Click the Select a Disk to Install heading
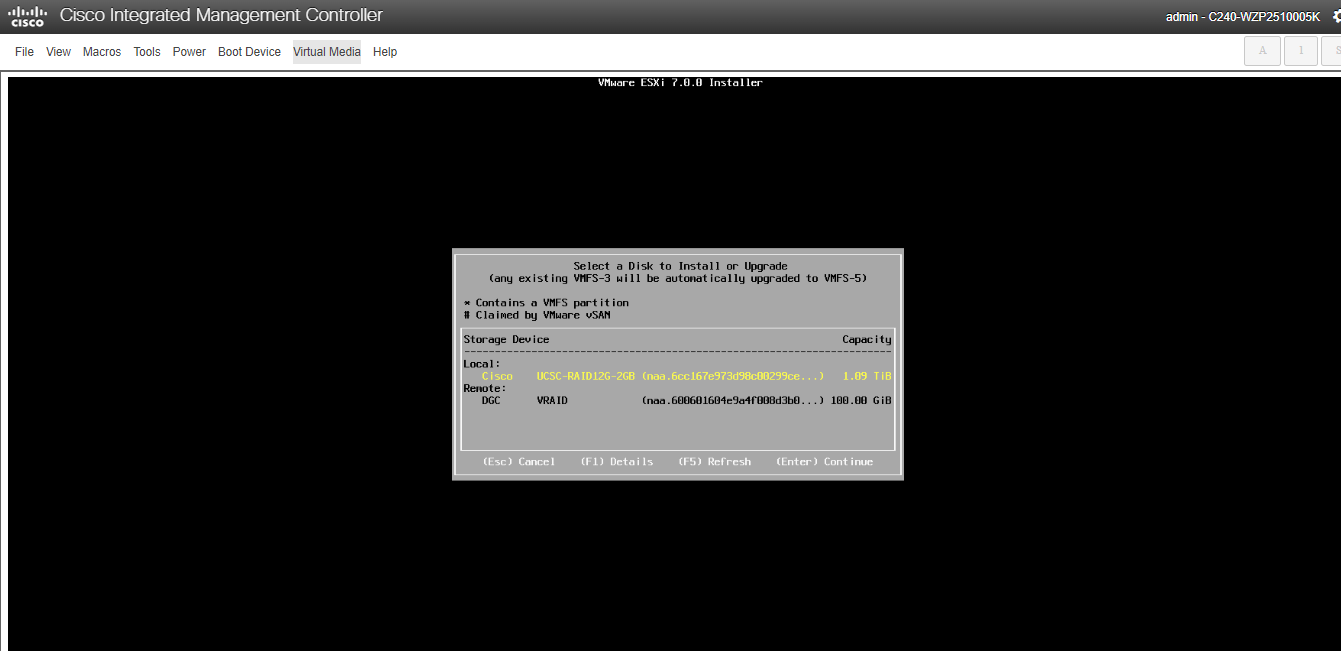Screen dimensions: 1341x651 [x=680, y=266]
